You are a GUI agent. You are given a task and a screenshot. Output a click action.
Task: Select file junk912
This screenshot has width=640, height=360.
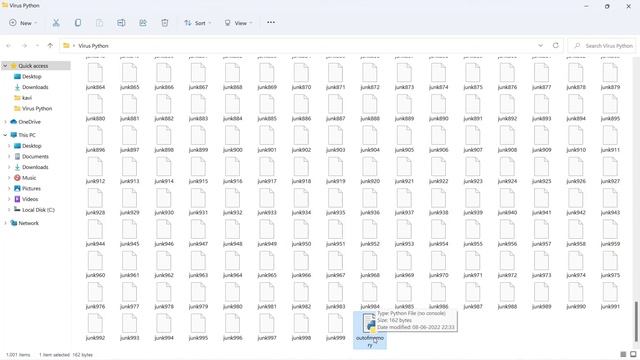[x=96, y=171]
